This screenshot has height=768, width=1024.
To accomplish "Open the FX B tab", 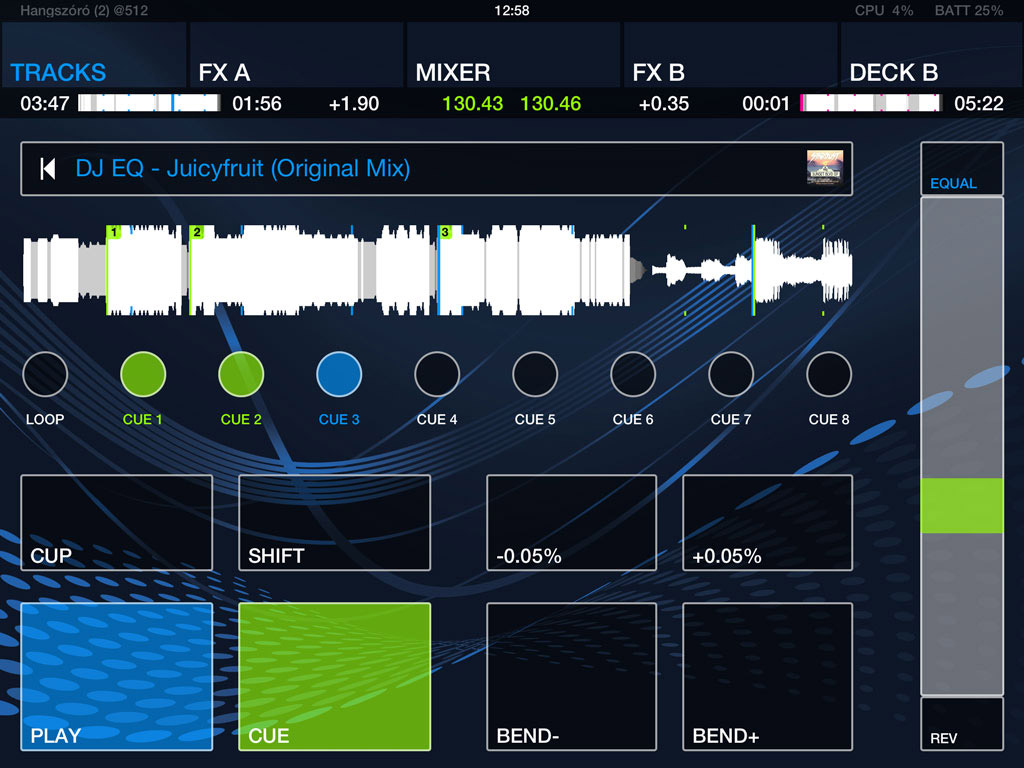I will 730,55.
